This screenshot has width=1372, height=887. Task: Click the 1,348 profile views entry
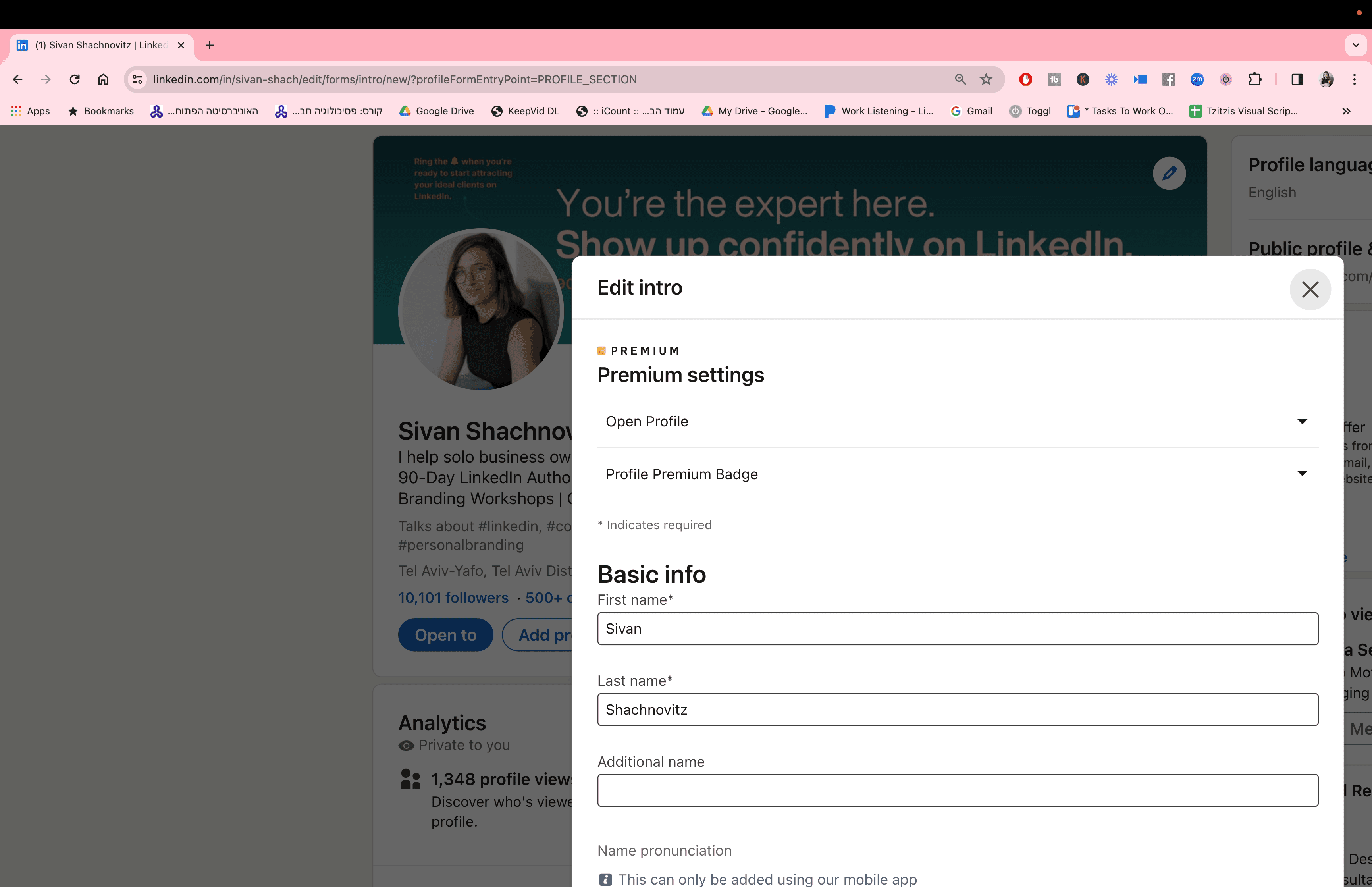[501, 779]
